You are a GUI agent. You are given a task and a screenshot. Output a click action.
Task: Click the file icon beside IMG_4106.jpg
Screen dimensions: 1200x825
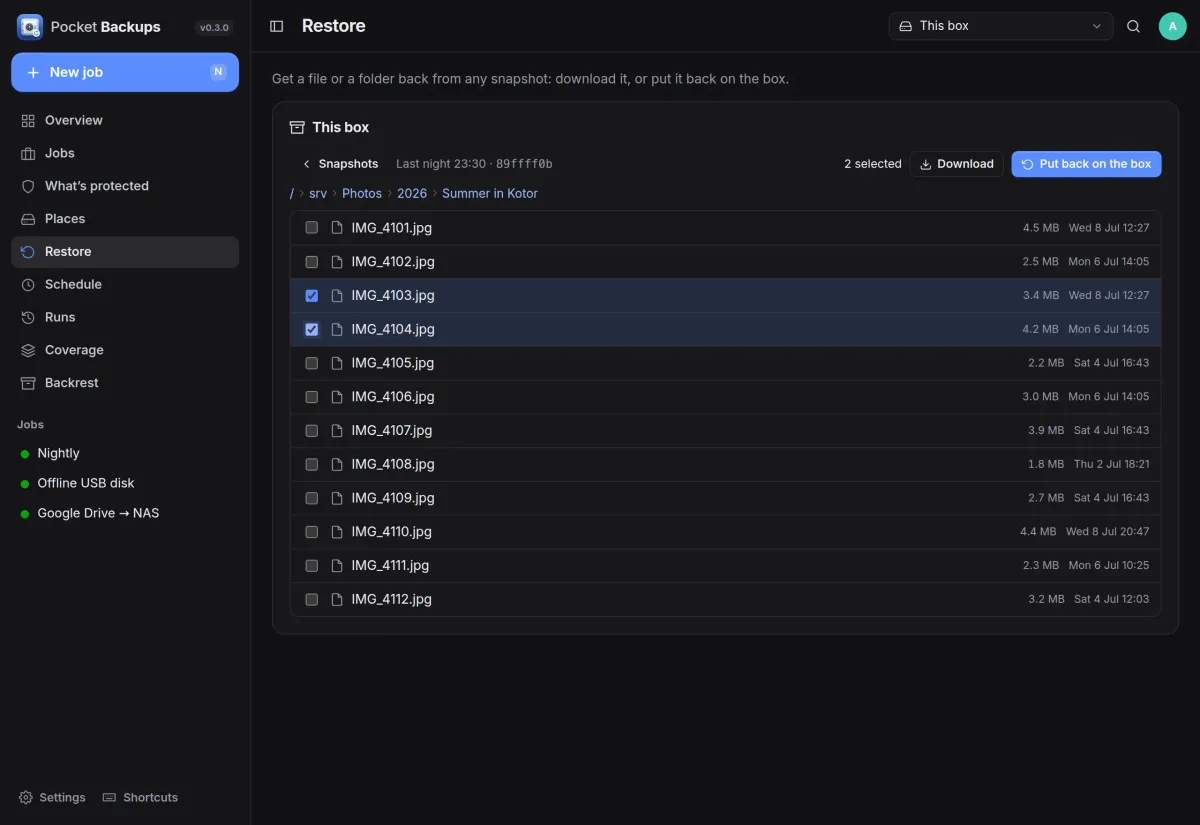[x=337, y=397]
